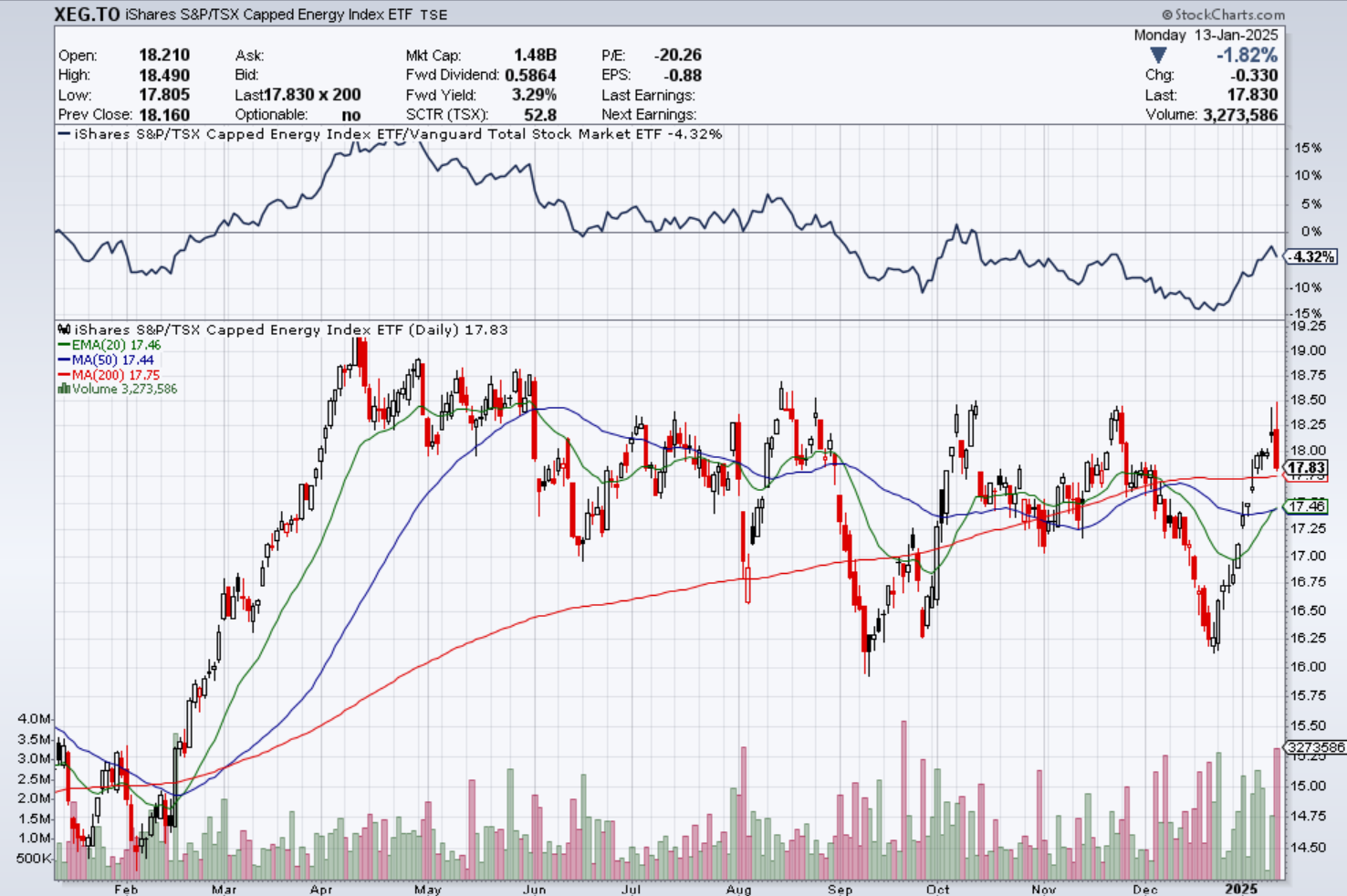Image resolution: width=1347 pixels, height=896 pixels.
Task: Click the Monday 13-Jan-2025 date label
Action: 1206,35
